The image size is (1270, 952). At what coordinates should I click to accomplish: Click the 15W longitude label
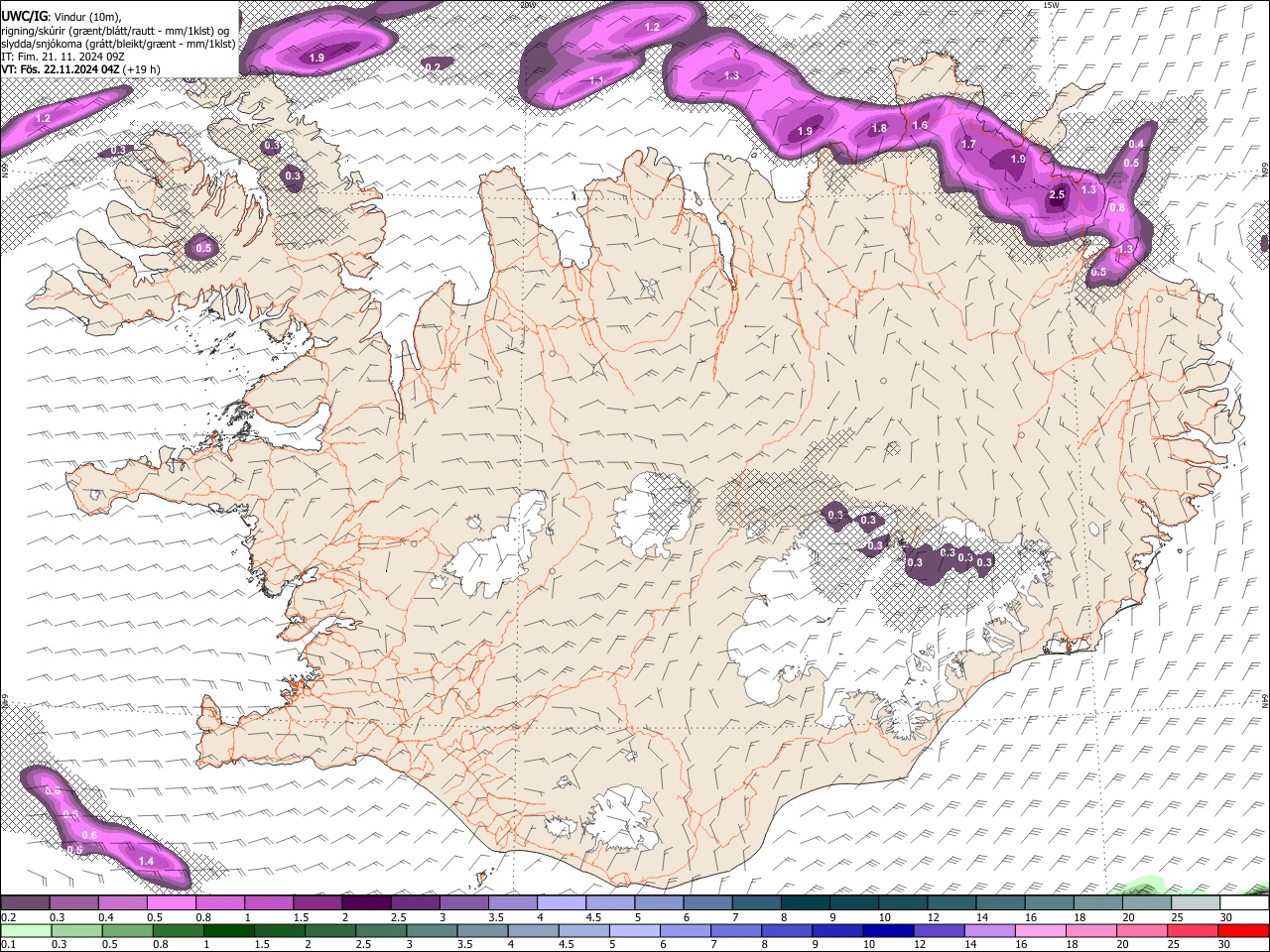[1051, 5]
